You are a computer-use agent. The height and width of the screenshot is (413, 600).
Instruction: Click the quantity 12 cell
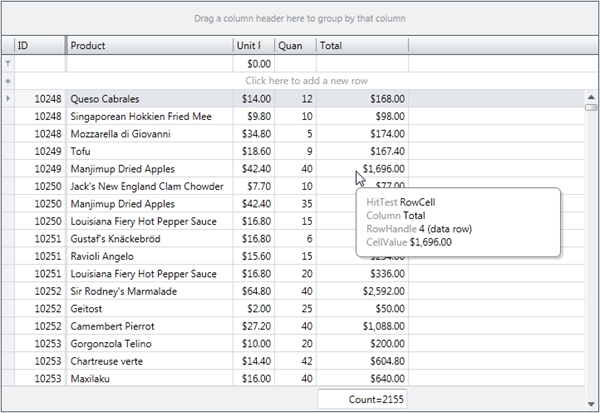pos(295,99)
